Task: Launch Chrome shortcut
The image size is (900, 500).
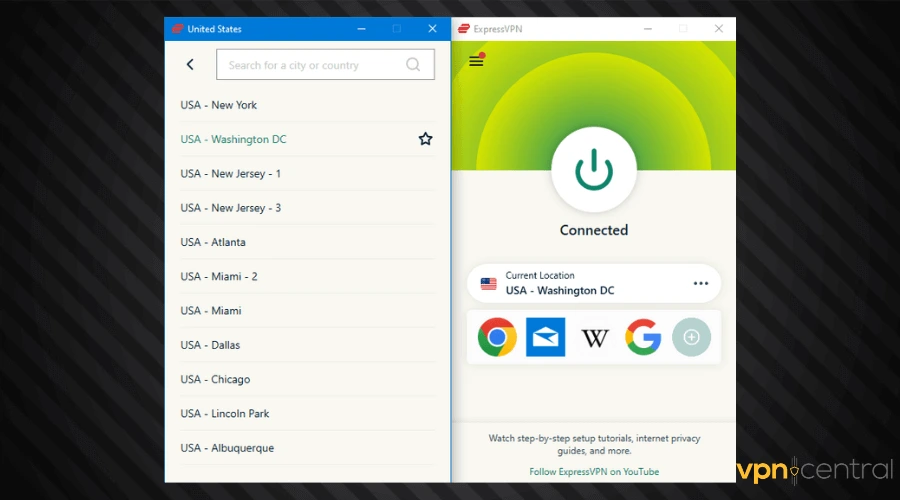Action: coord(497,337)
